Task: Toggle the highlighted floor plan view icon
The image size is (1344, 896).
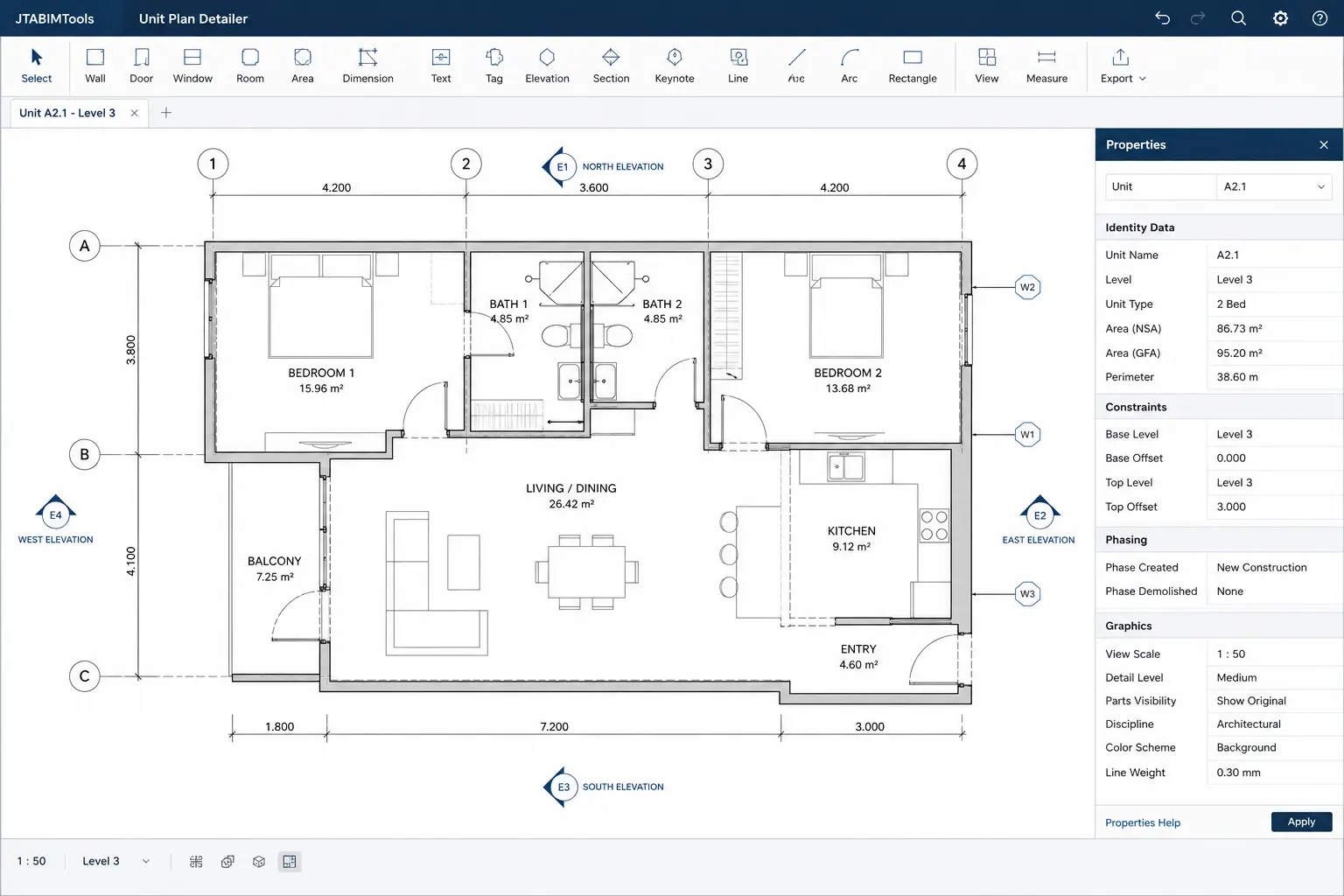Action: [x=290, y=861]
